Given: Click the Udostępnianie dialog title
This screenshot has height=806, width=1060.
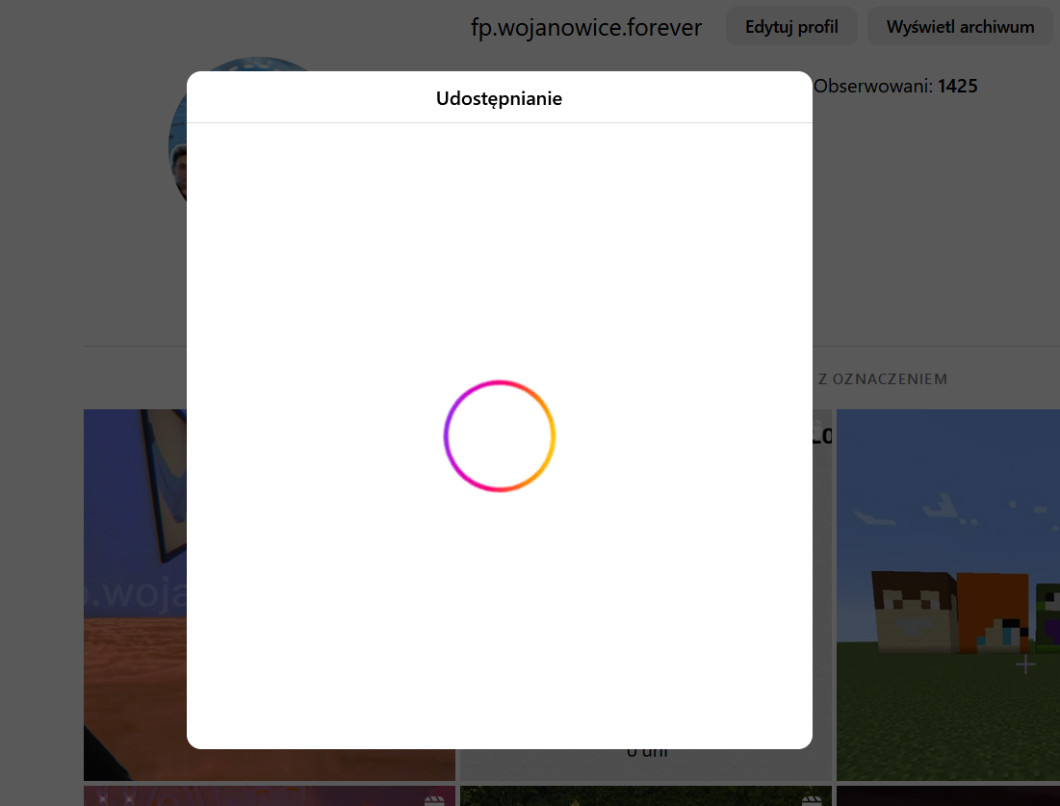Looking at the screenshot, I should (499, 98).
